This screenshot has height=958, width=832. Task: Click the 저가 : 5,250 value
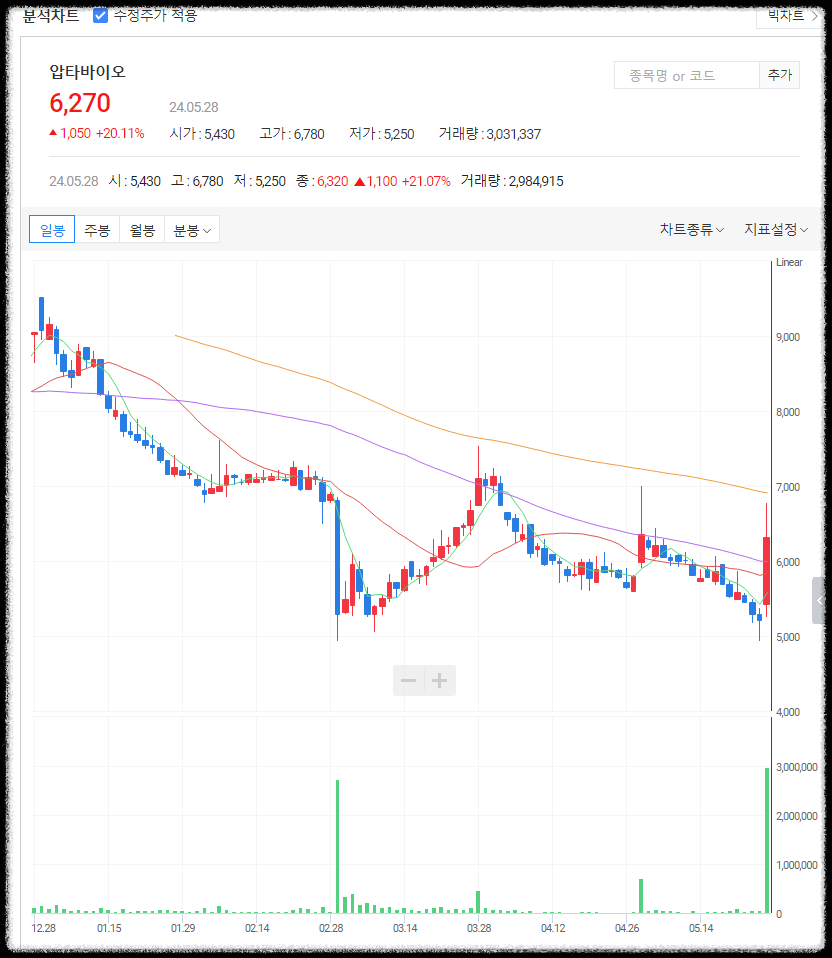[382, 134]
